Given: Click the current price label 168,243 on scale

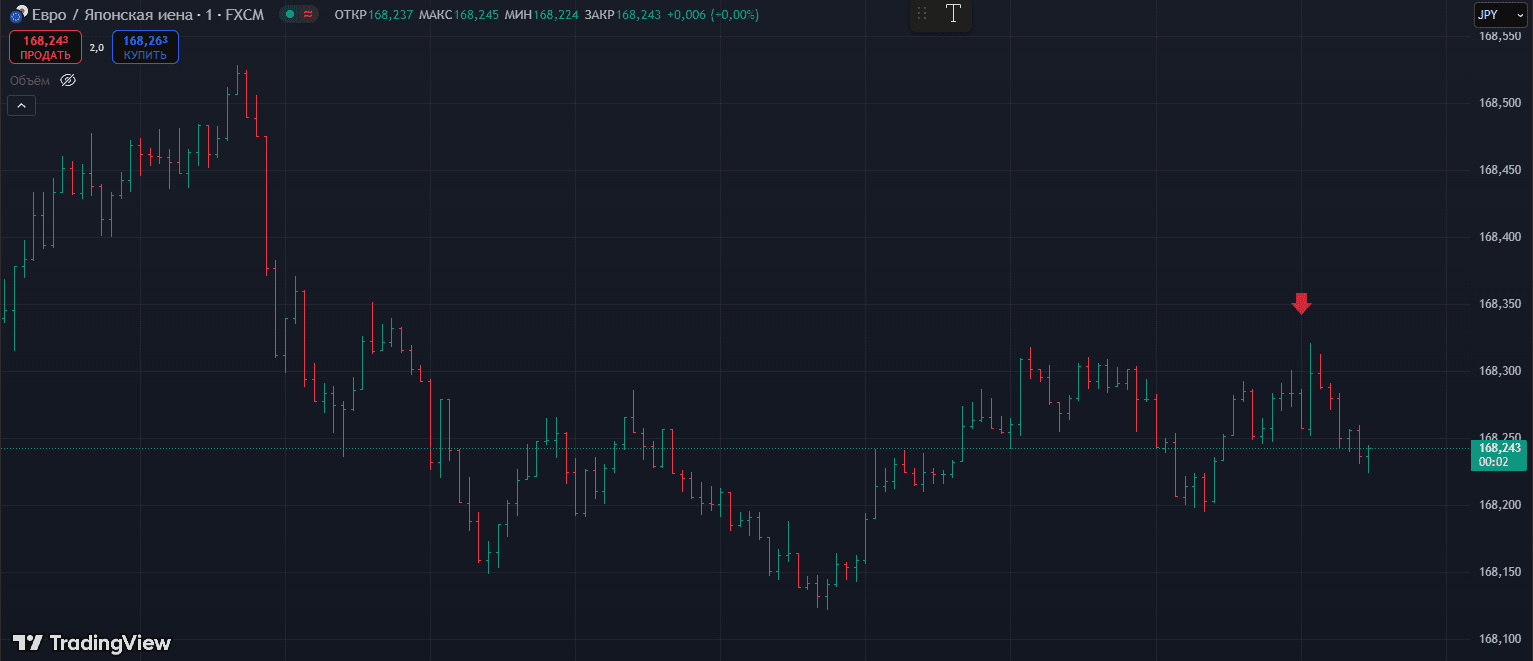Looking at the screenshot, I should point(1499,448).
